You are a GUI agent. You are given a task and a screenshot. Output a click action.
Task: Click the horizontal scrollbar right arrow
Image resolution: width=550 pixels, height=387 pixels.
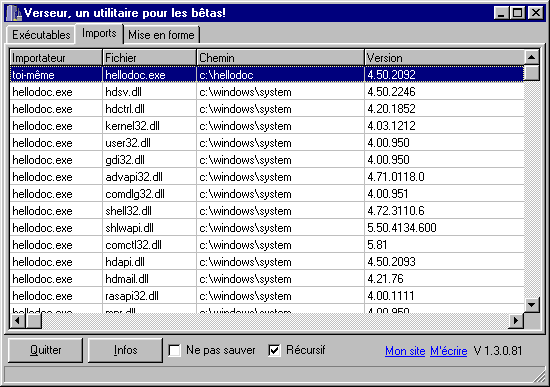[x=516, y=320]
